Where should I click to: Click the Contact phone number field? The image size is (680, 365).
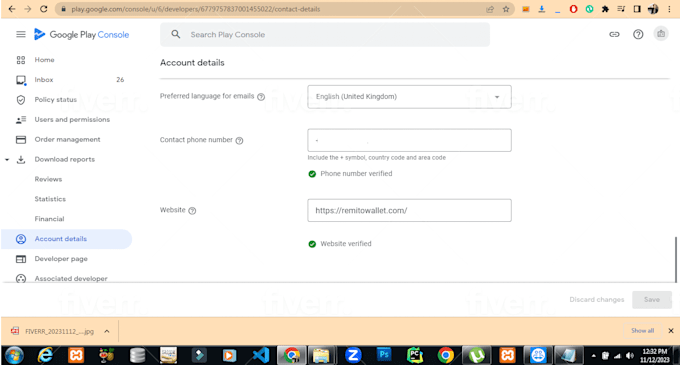point(409,140)
